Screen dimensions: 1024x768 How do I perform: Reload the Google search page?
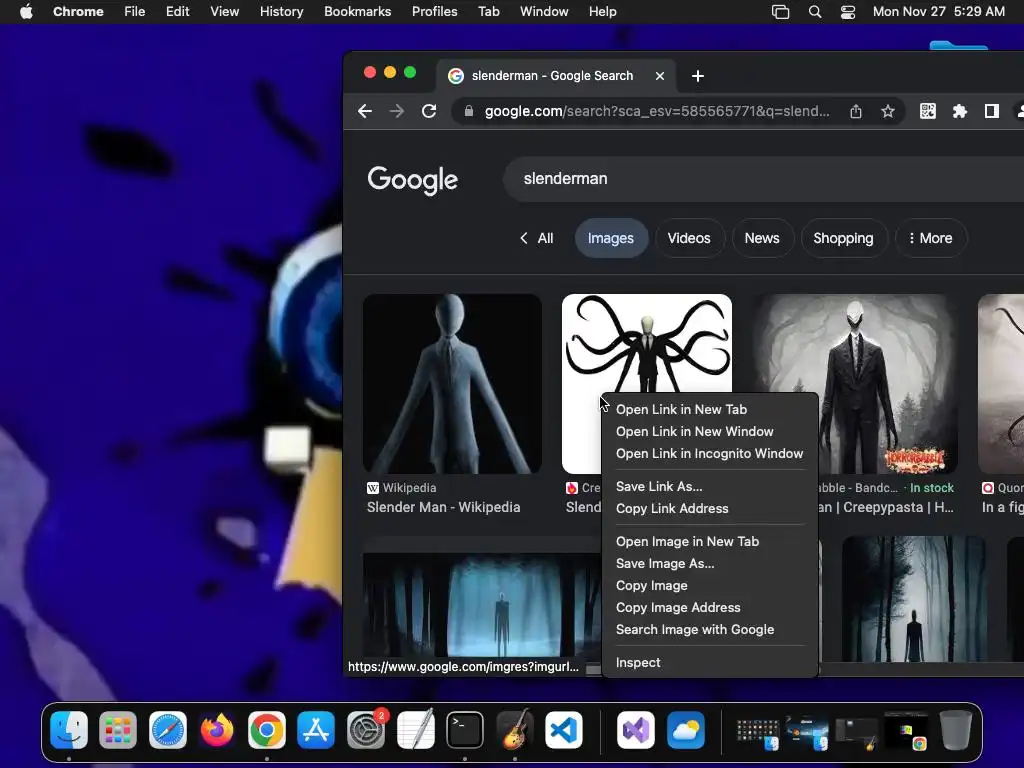428,112
